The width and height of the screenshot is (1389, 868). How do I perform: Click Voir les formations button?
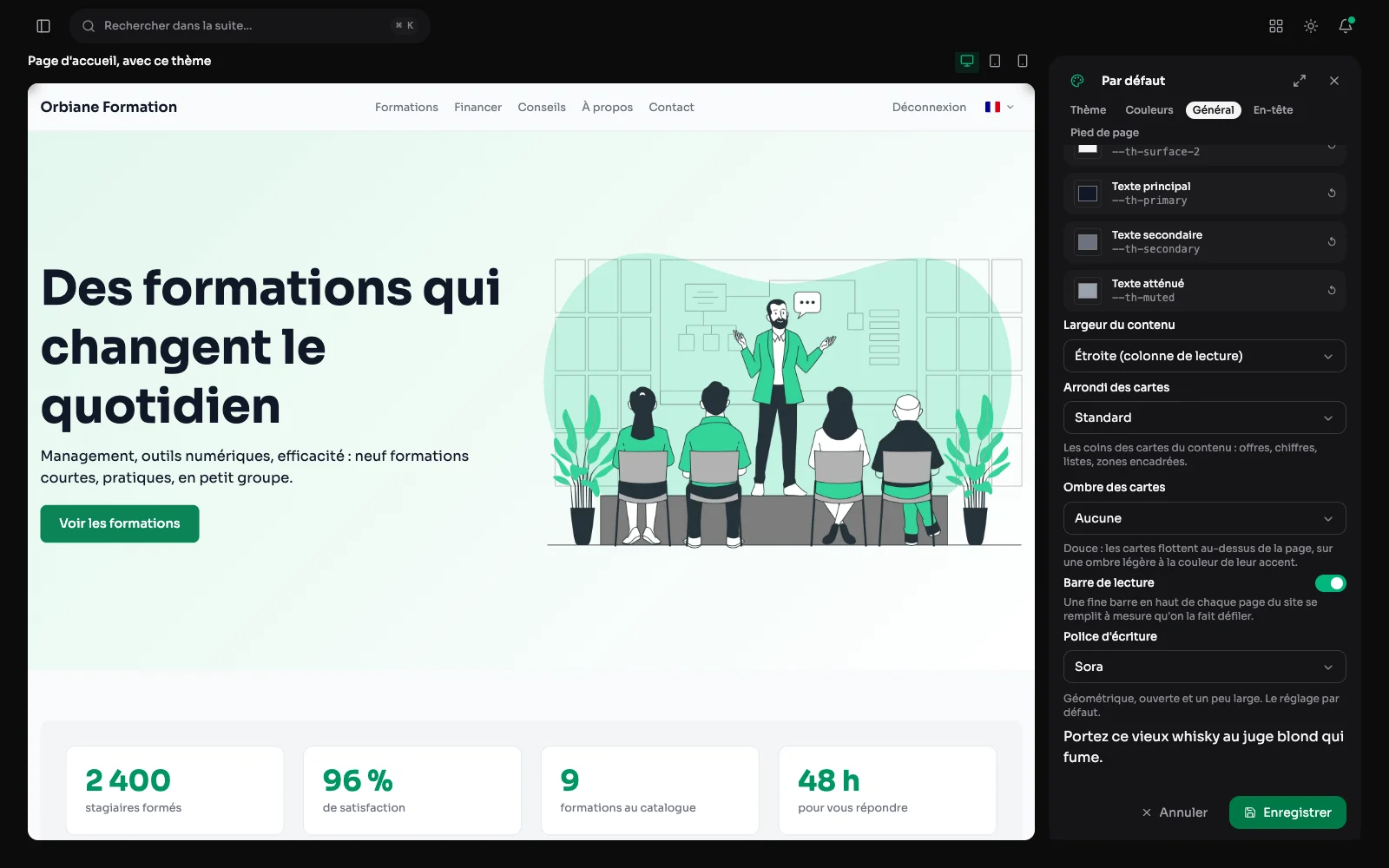point(120,523)
